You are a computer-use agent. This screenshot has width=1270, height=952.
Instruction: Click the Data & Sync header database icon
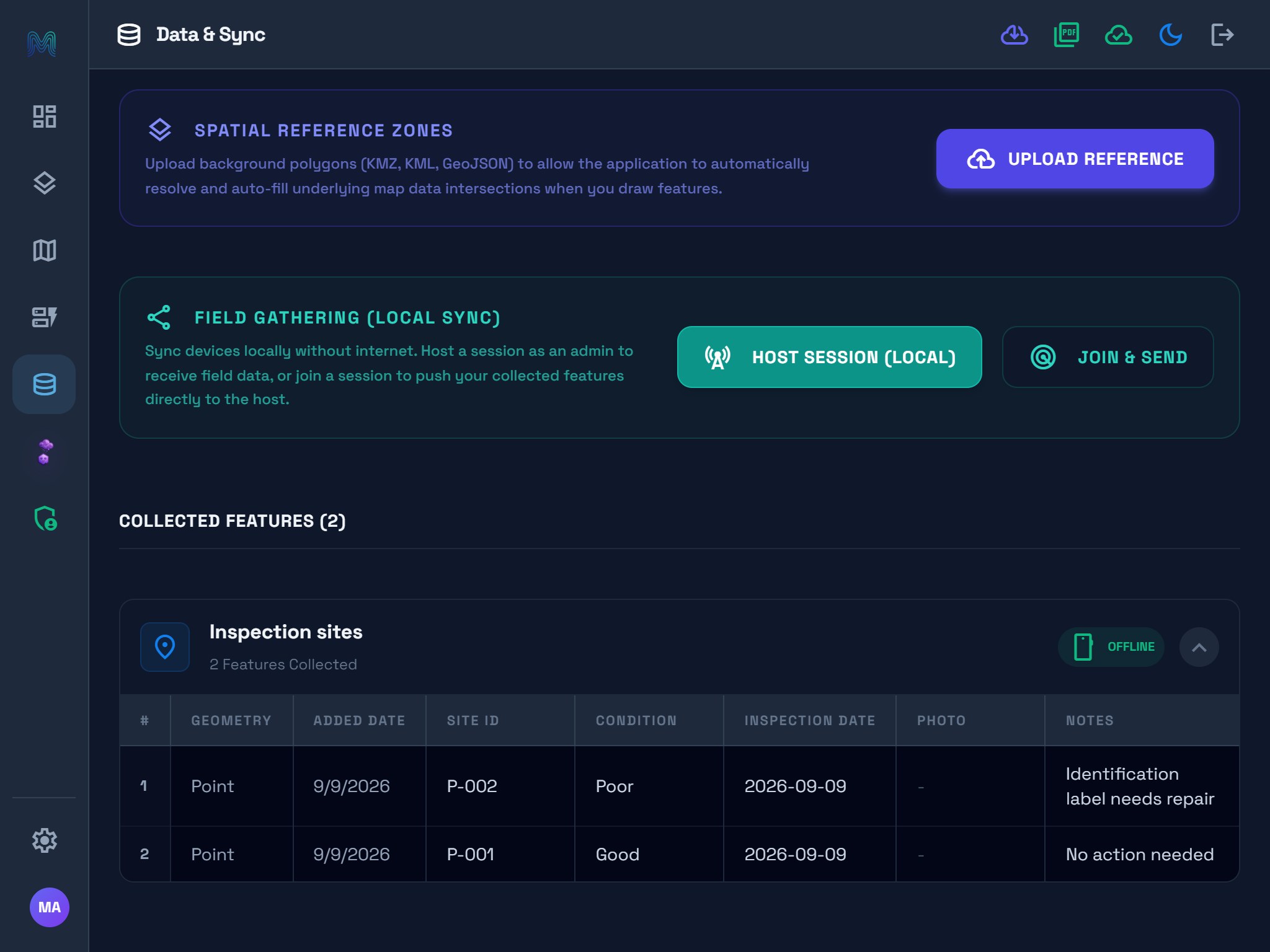click(x=129, y=35)
